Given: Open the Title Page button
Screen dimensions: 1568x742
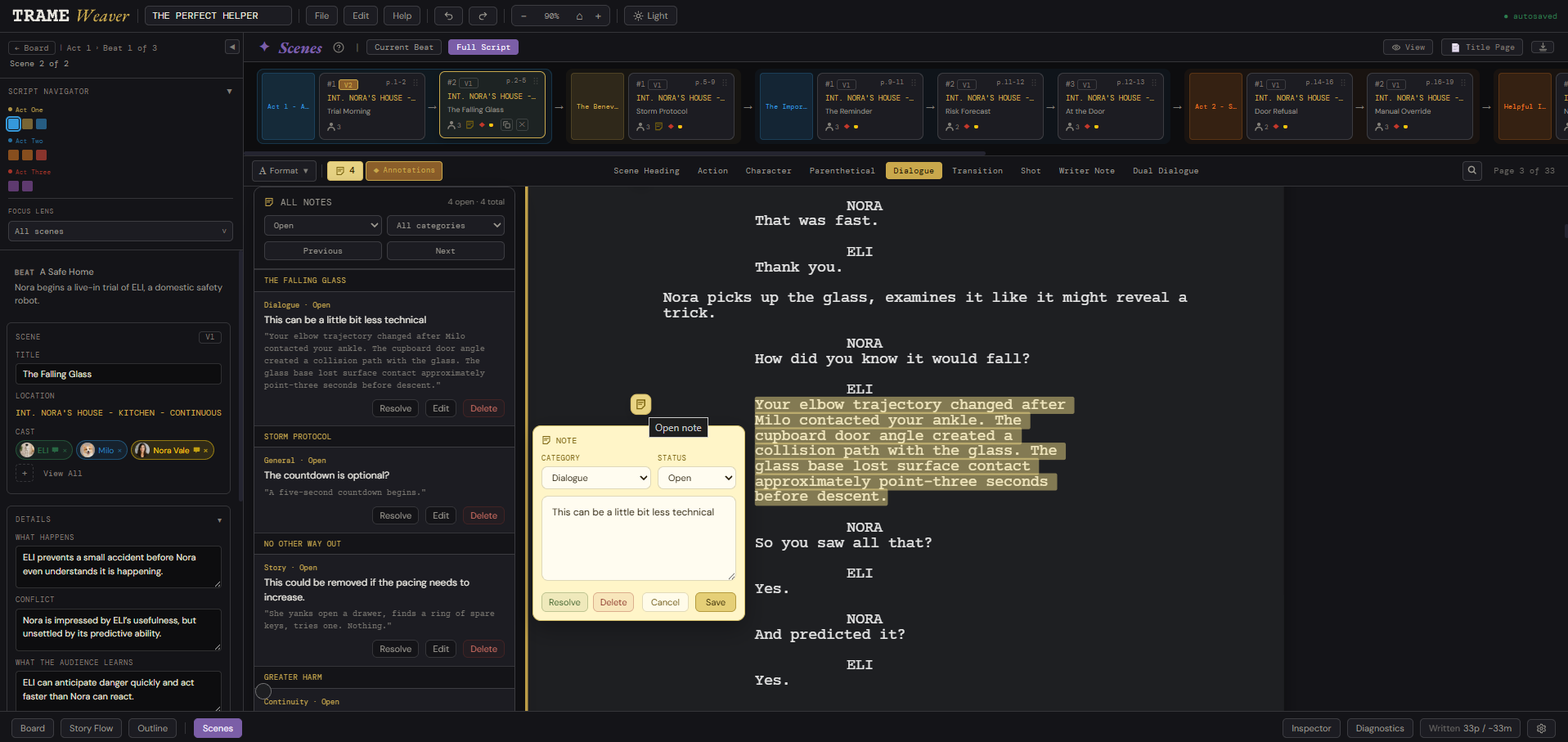Looking at the screenshot, I should (1482, 47).
